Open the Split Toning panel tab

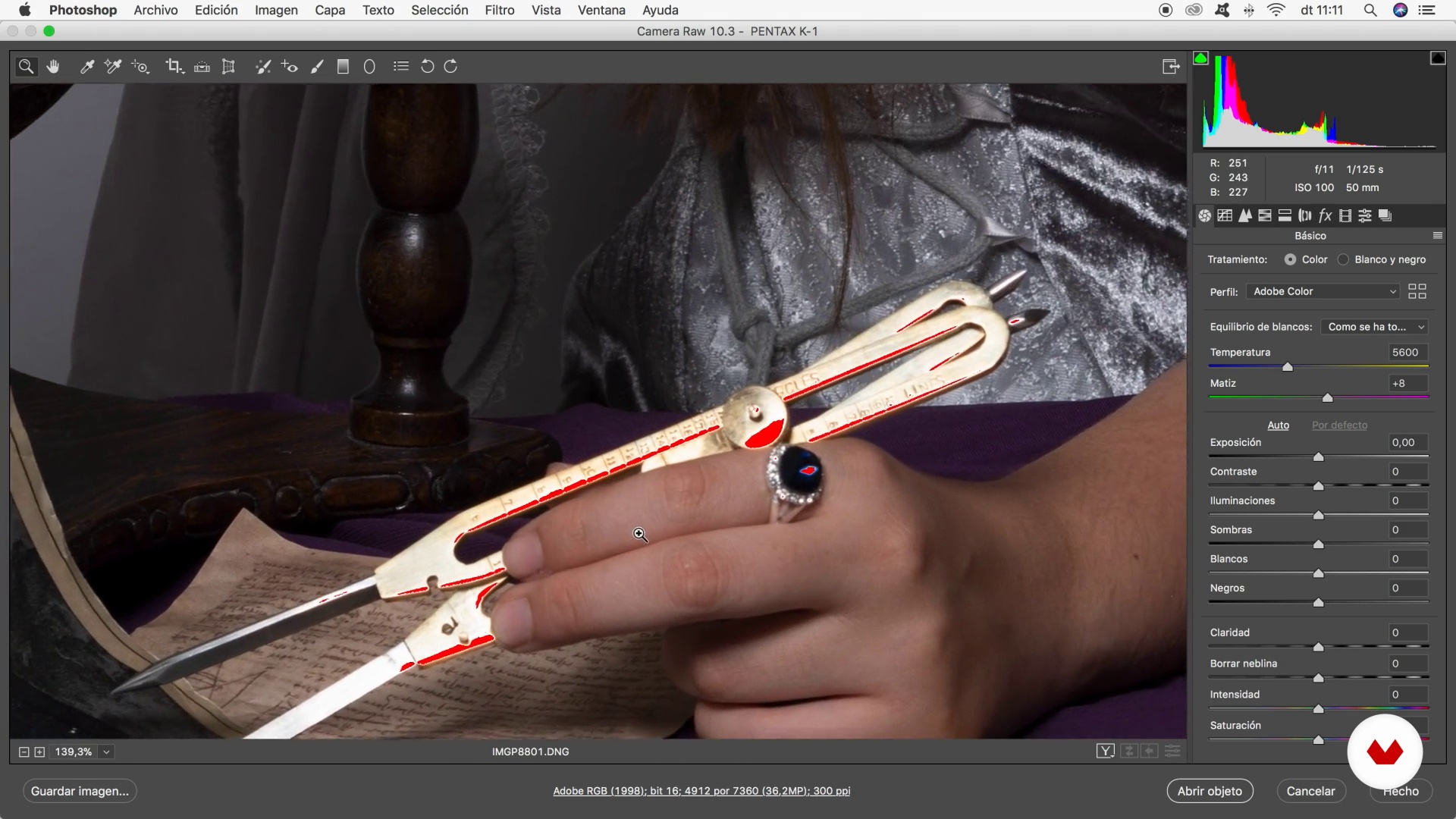point(1285,216)
